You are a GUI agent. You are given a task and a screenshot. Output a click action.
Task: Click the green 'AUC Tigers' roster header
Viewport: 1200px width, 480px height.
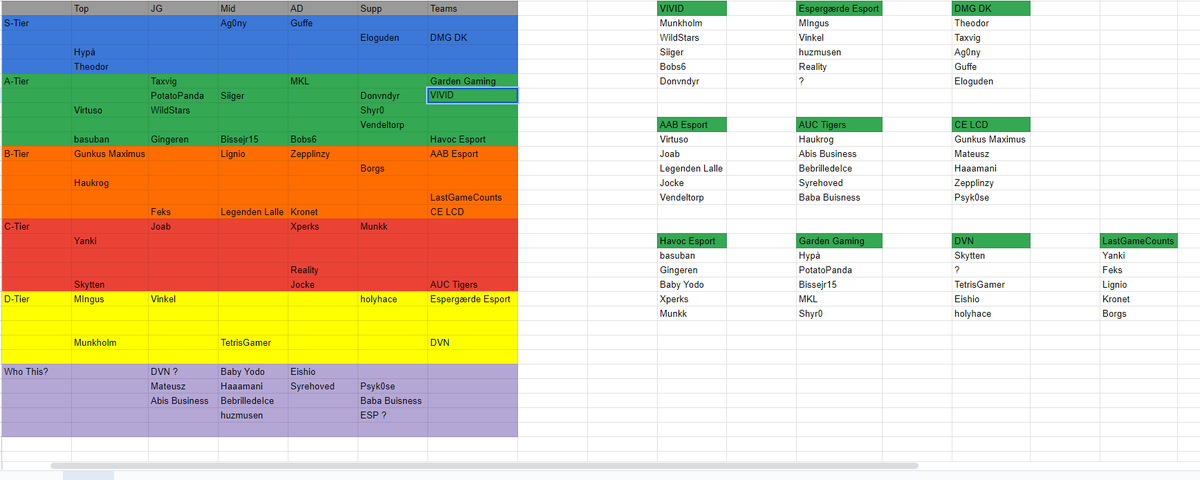click(x=838, y=125)
